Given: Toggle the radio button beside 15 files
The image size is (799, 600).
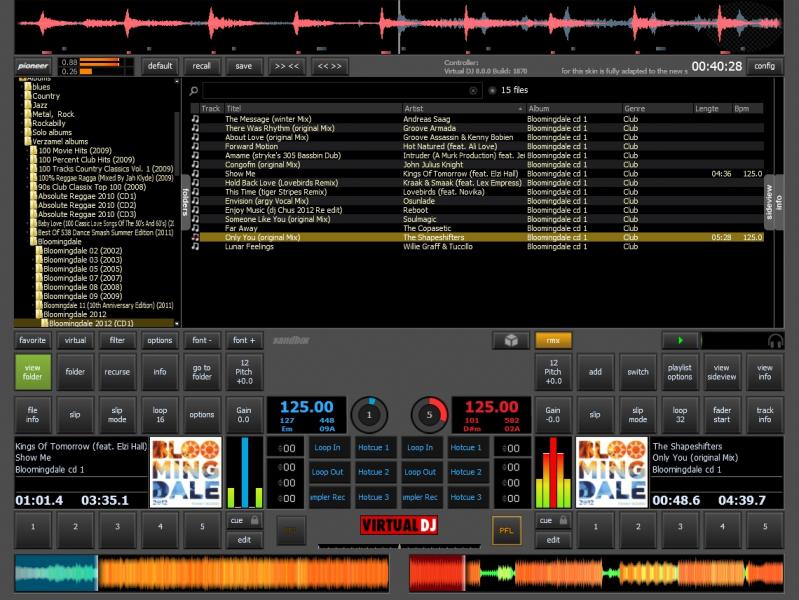Looking at the screenshot, I should [492, 91].
